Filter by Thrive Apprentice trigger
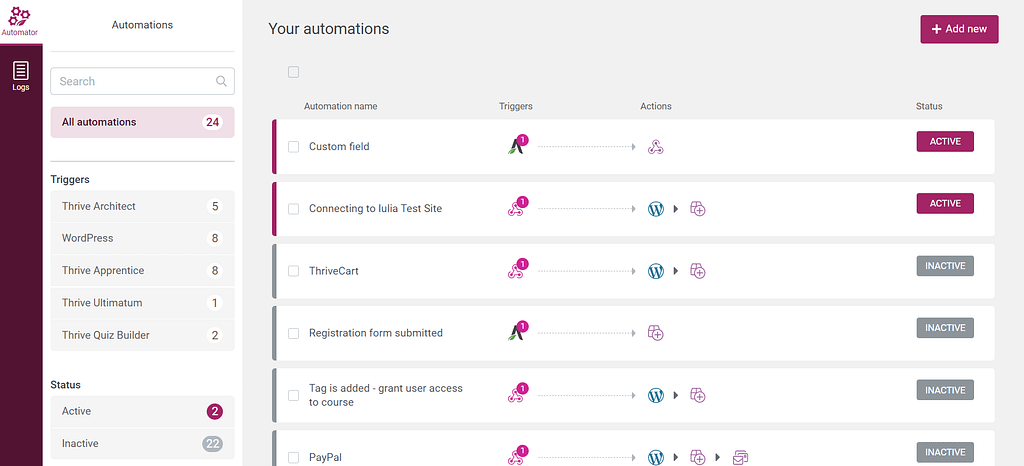Screen dimensions: 1024x466 (142, 271)
